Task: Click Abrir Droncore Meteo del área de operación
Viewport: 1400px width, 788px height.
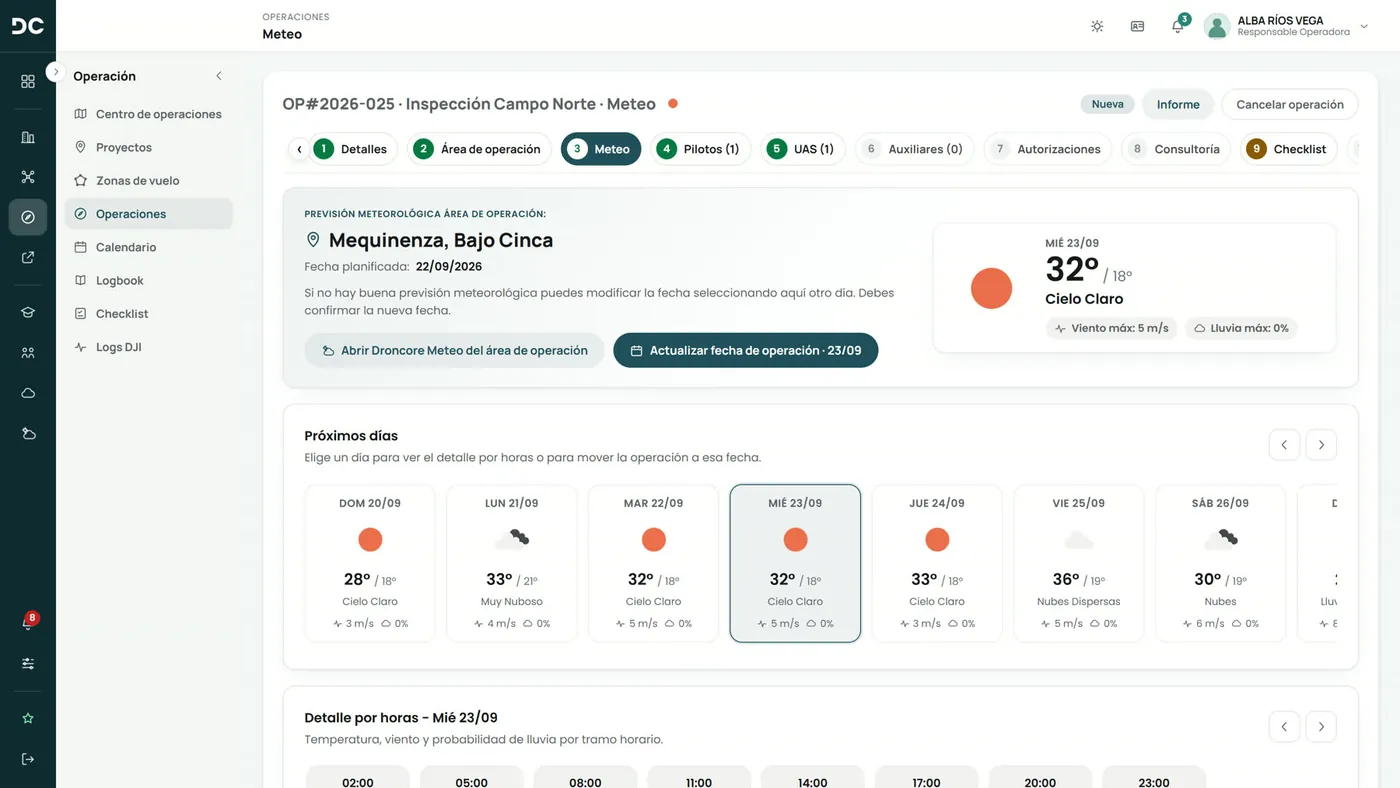Action: [454, 350]
